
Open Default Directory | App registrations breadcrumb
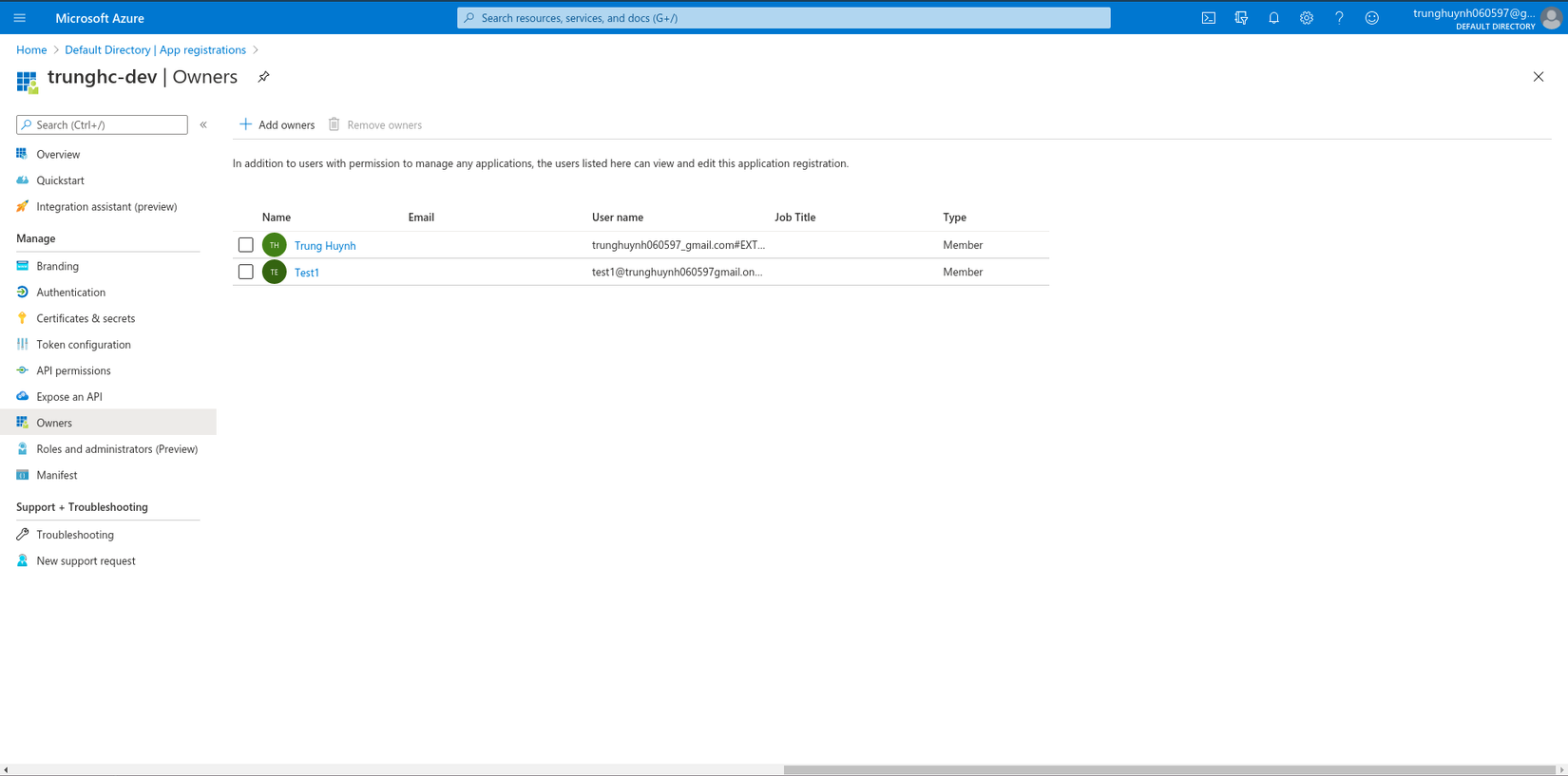(x=155, y=49)
